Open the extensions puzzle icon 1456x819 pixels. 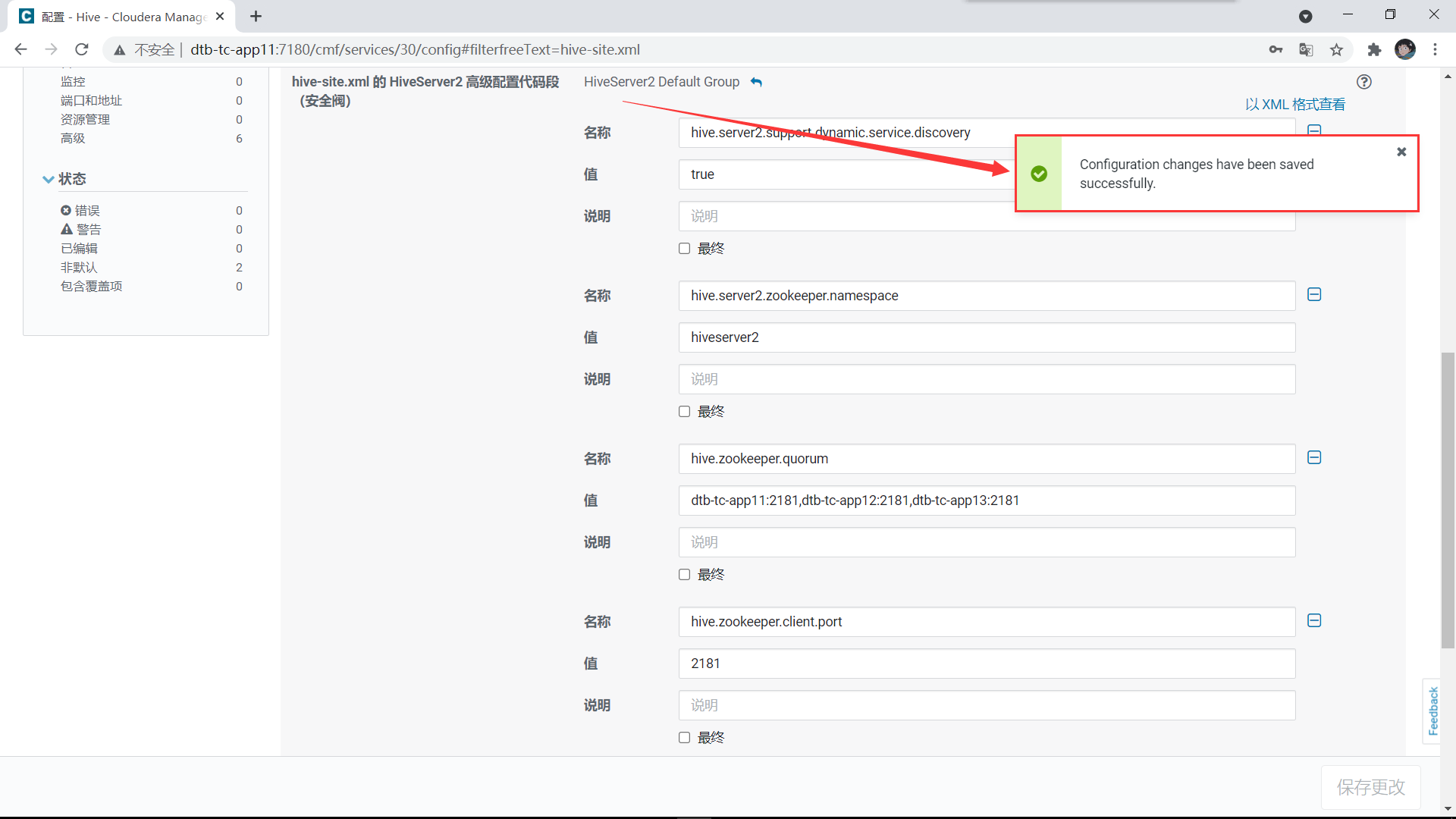tap(1374, 49)
